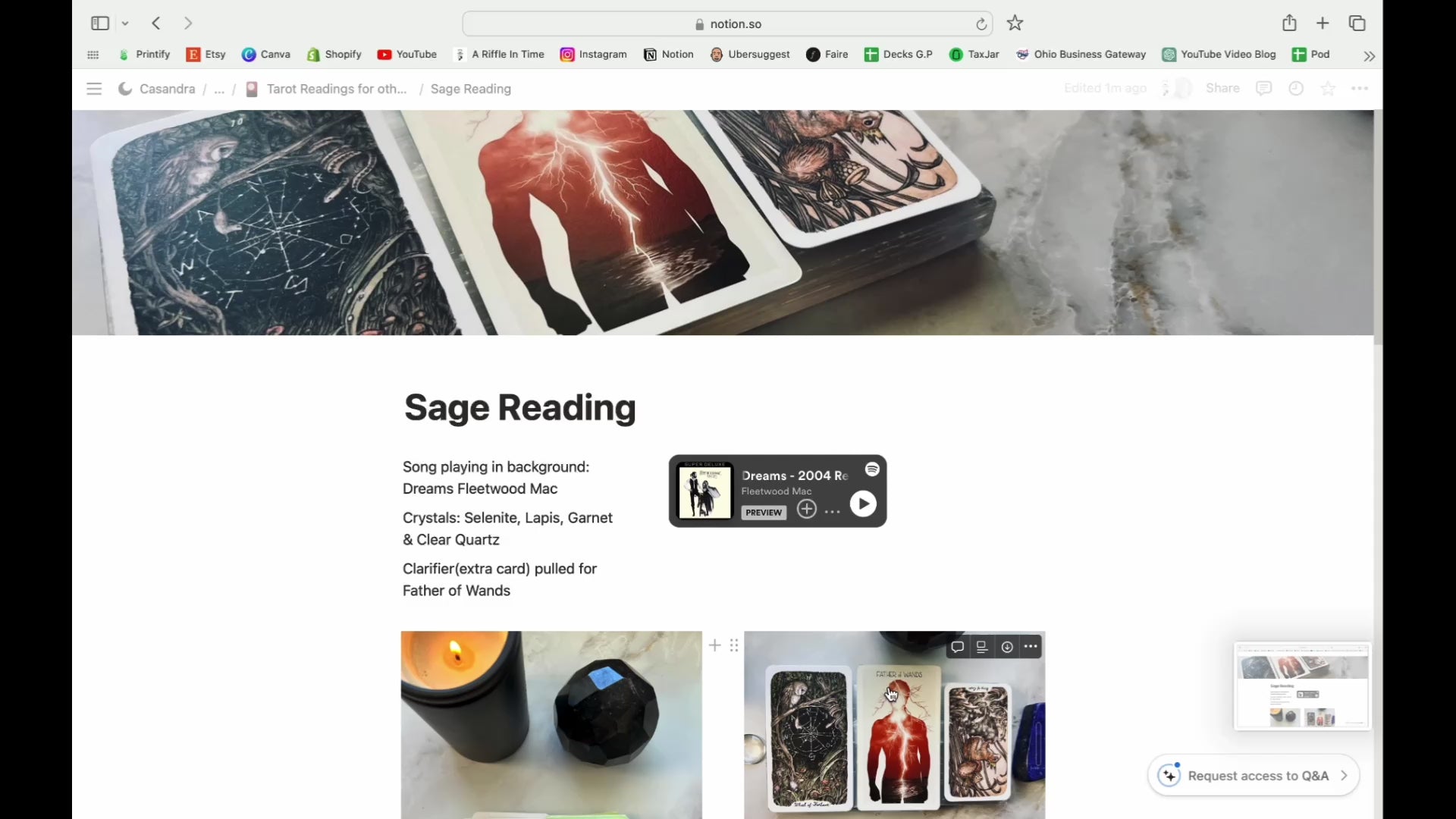The height and width of the screenshot is (819, 1456).
Task: Click Request access to Q&A
Action: 1254,776
